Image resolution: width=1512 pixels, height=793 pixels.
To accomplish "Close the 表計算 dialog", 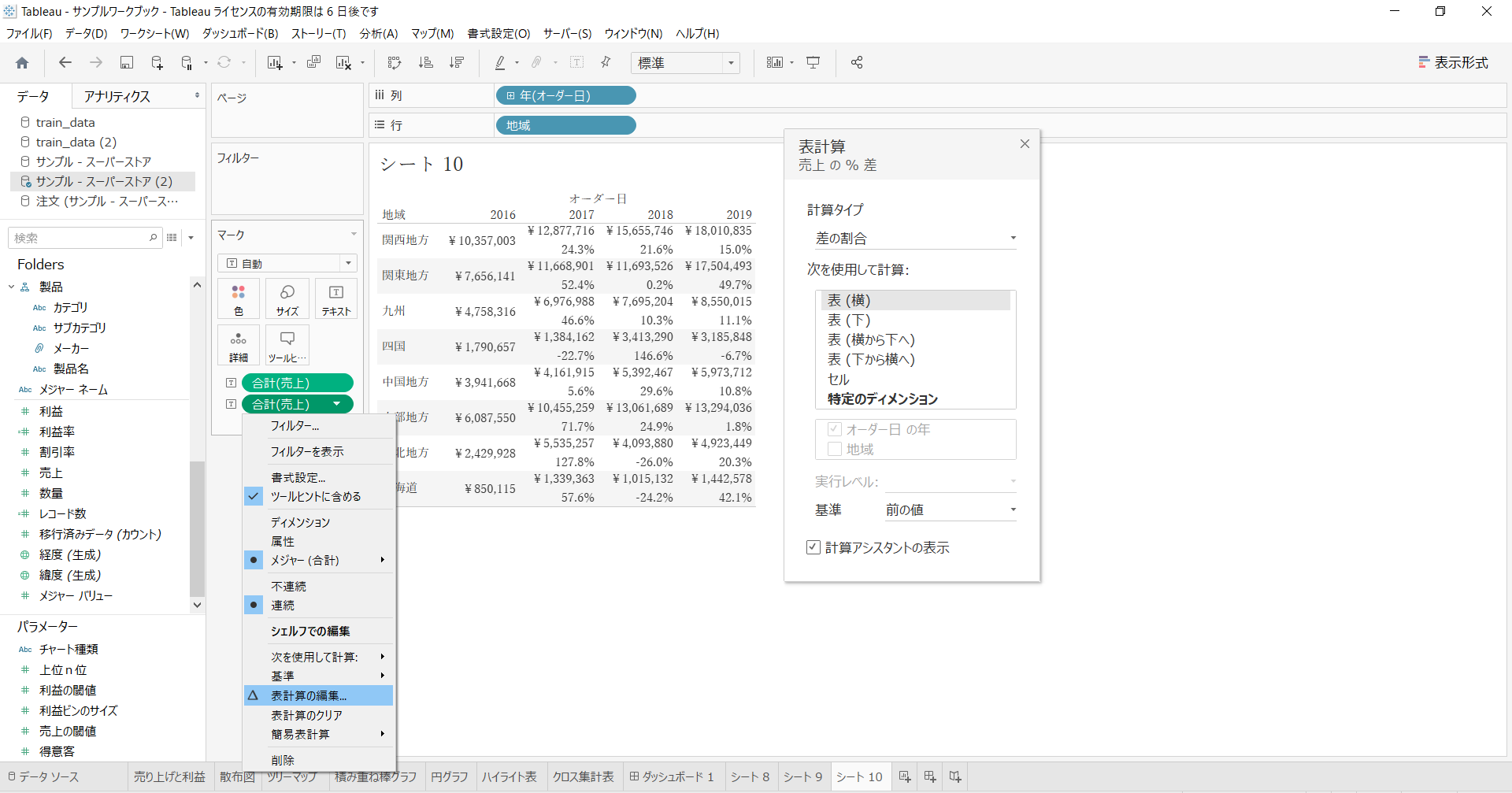I will tap(1025, 144).
